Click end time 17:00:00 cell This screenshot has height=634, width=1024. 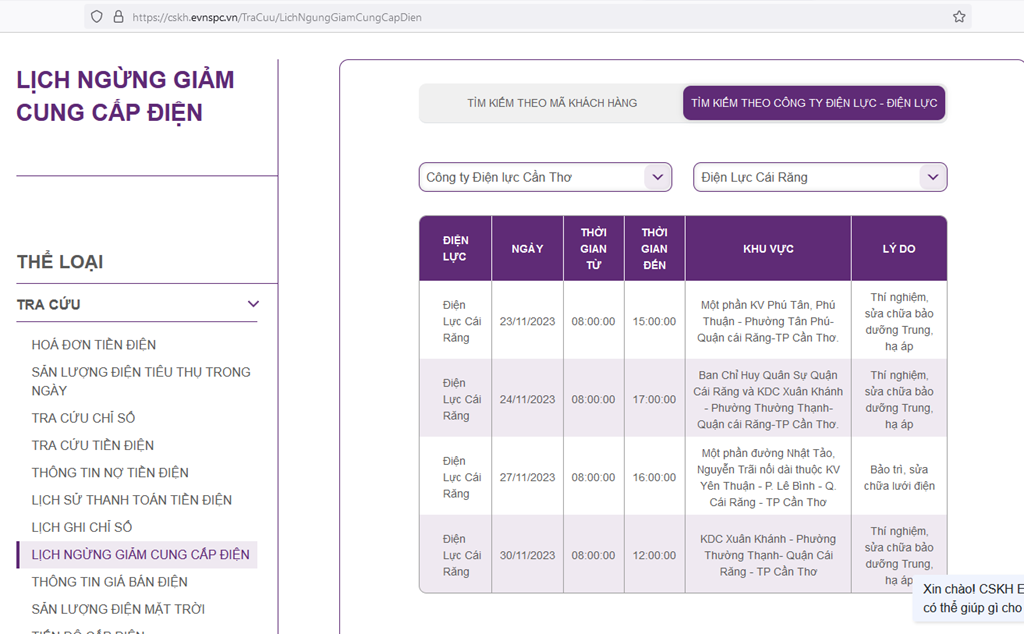tap(654, 400)
